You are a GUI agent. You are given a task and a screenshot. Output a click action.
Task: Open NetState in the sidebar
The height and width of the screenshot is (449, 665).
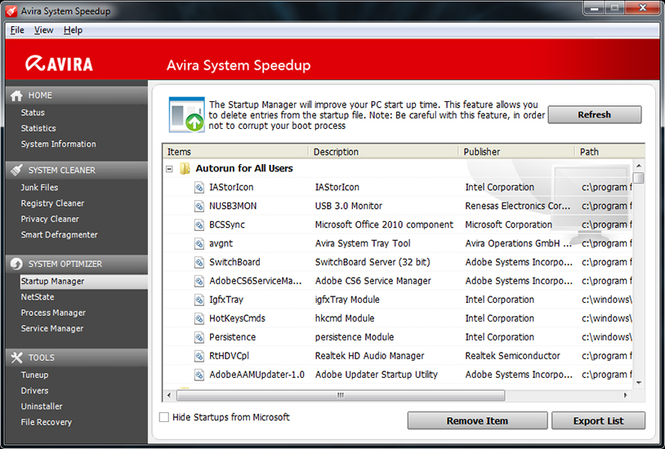(37, 297)
